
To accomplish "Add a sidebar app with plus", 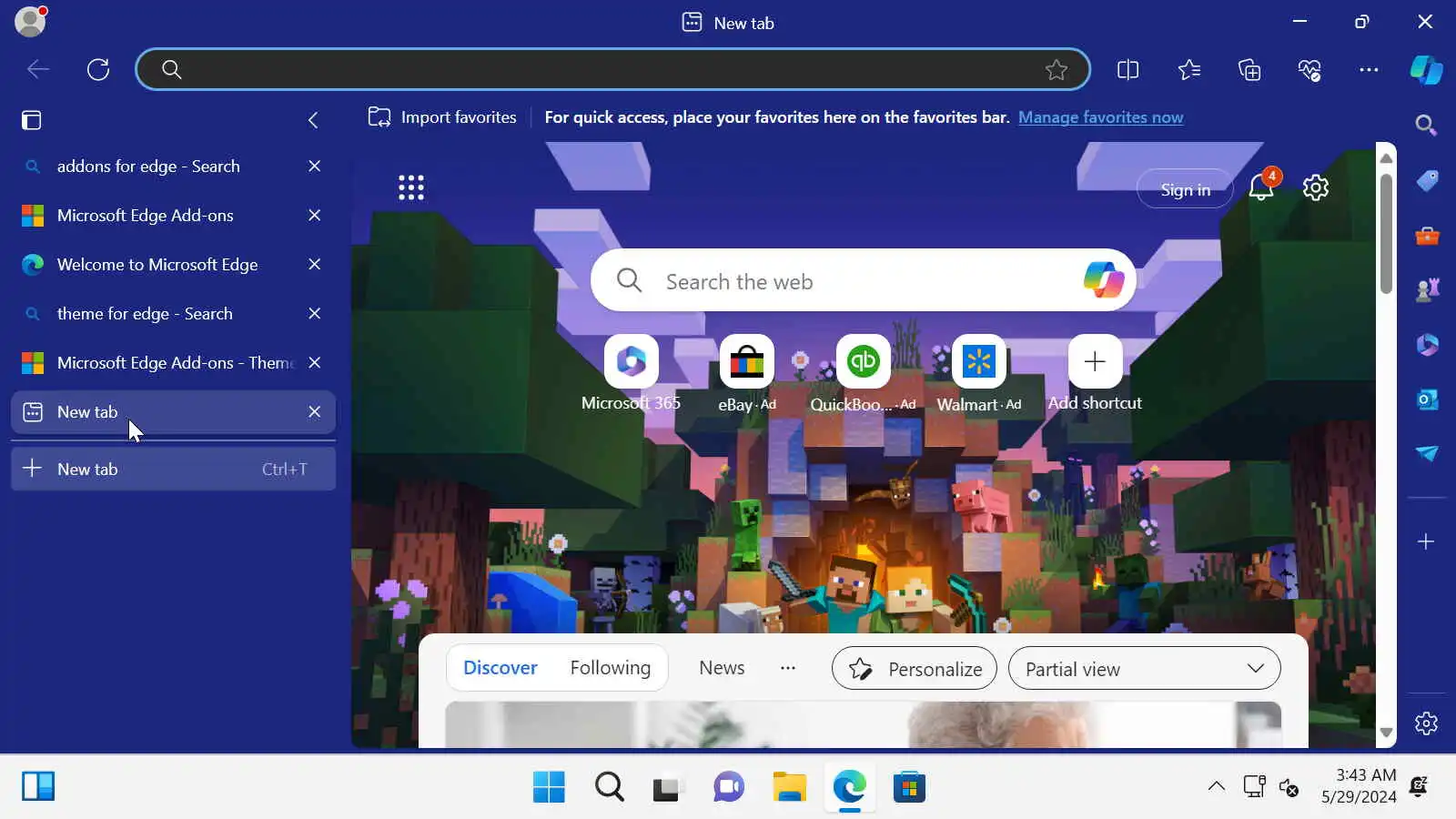I will [x=1426, y=541].
